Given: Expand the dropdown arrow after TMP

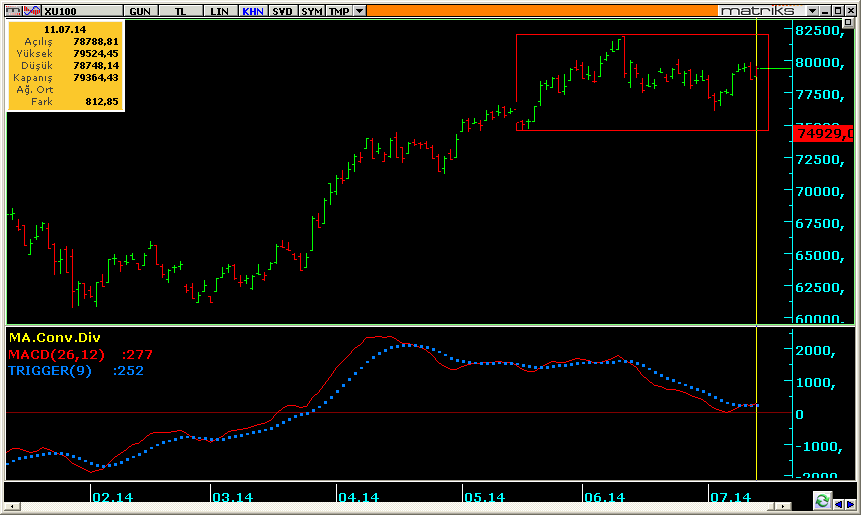Looking at the screenshot, I should 359,10.
